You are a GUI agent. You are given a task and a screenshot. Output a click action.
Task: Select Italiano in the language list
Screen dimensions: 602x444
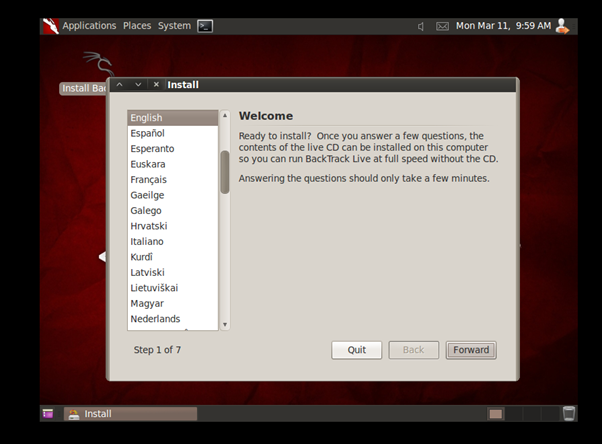coord(173,242)
